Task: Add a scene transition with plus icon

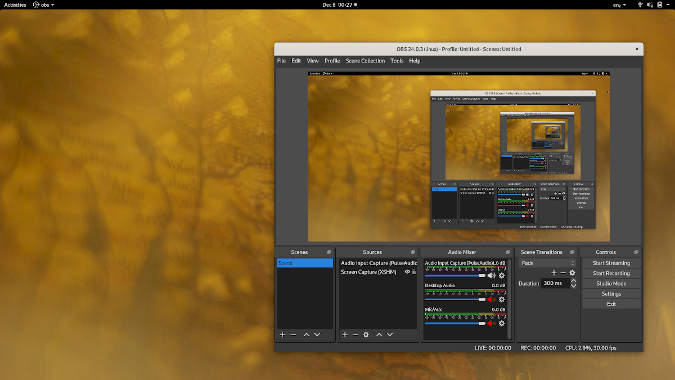Action: (554, 272)
